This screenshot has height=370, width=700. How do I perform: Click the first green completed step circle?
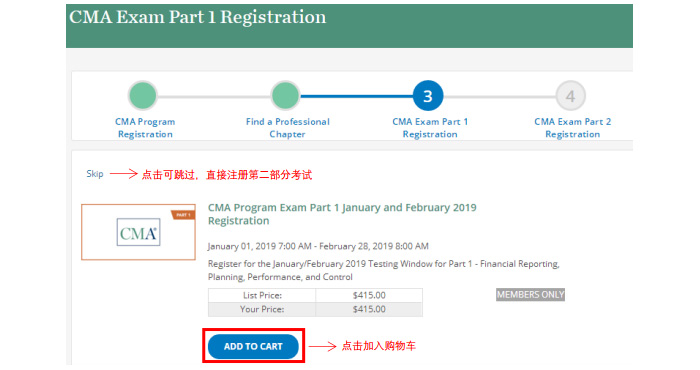coord(143,96)
